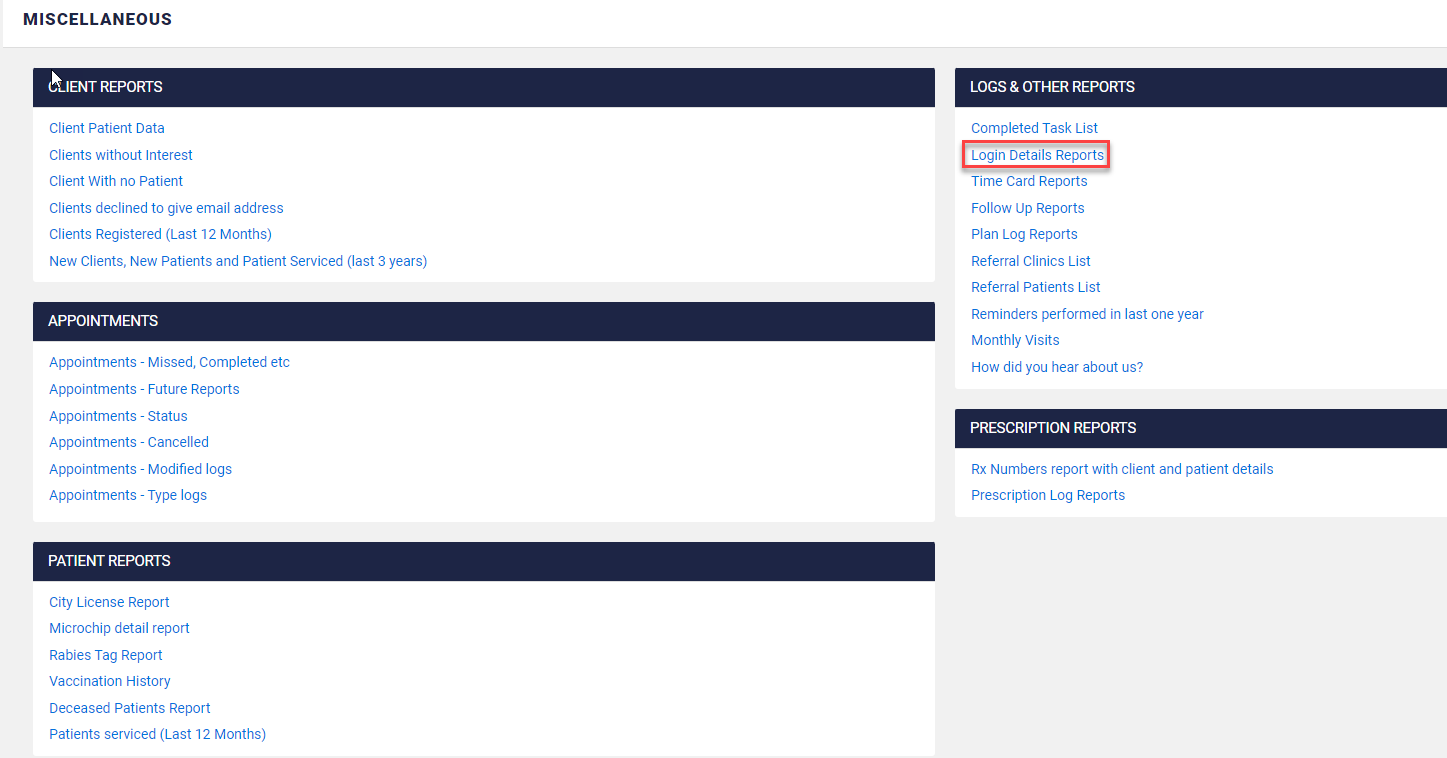Click the LOGS & OTHER REPORTS header
Image resolution: width=1447 pixels, height=758 pixels.
[x=1201, y=87]
